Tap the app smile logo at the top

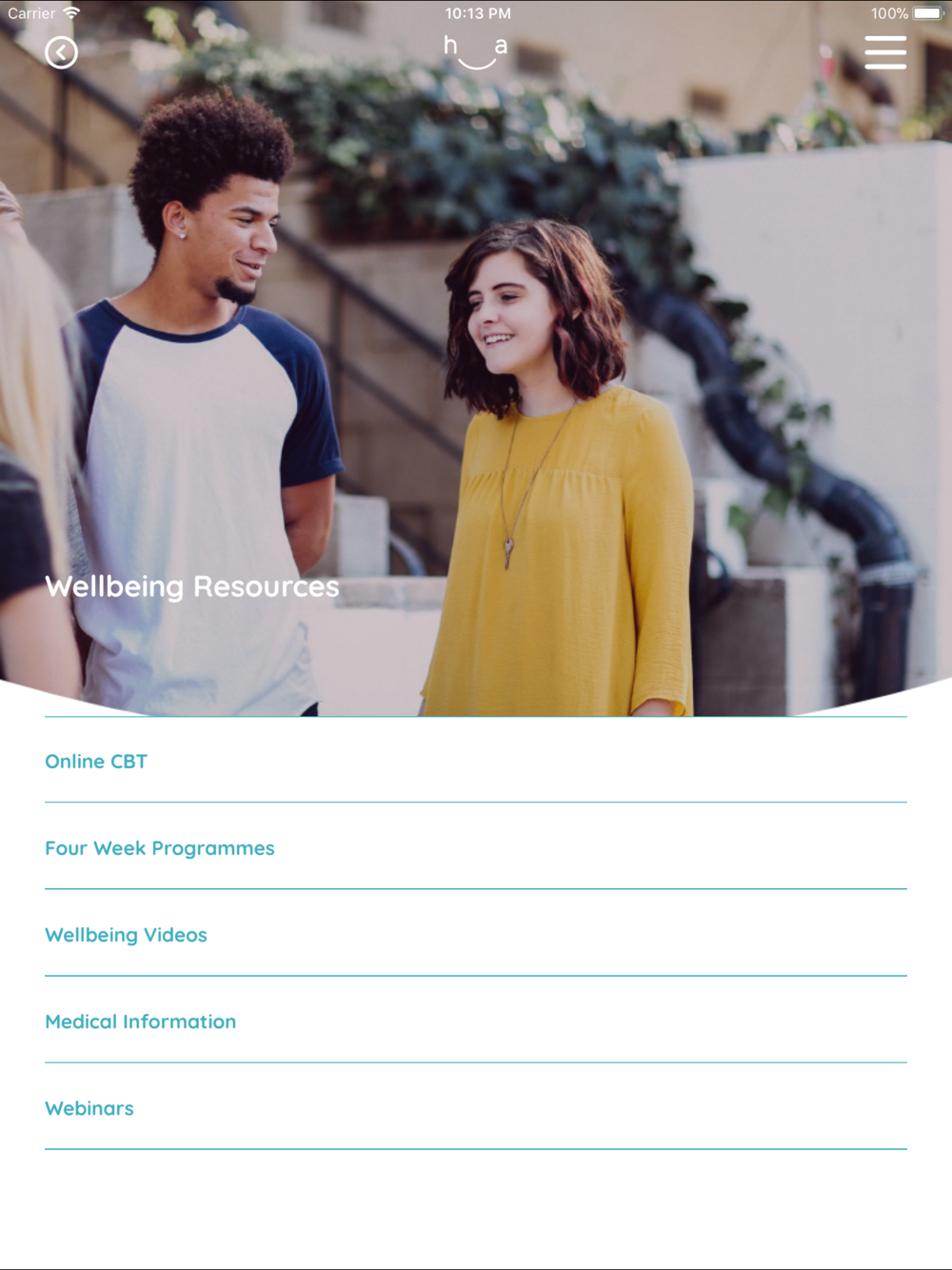(475, 52)
